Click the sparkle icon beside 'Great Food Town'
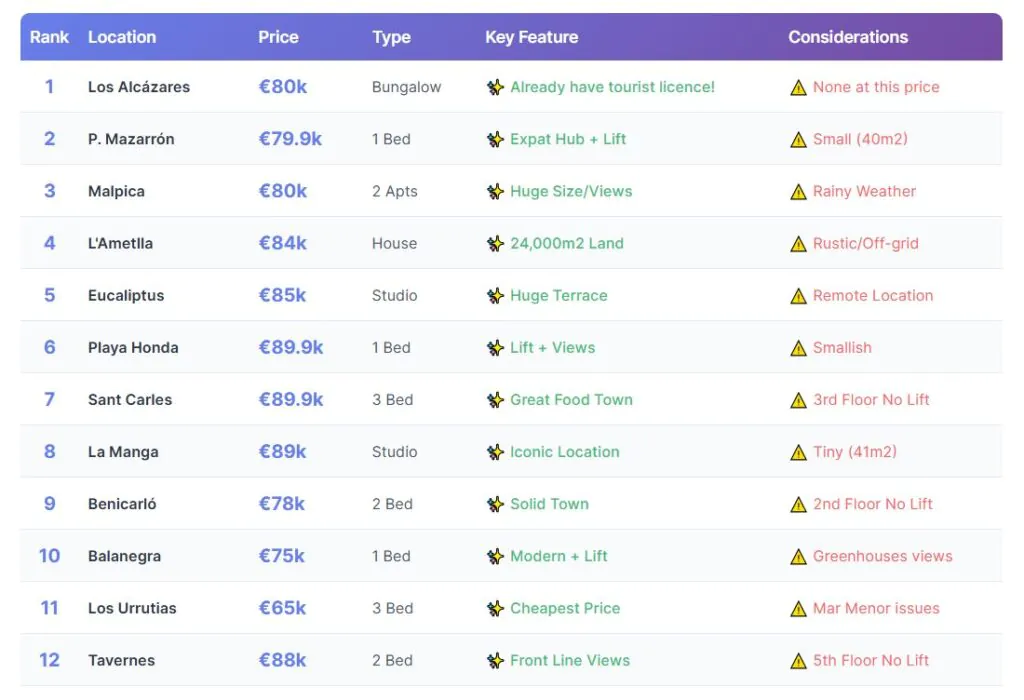The image size is (1024, 700). click(495, 400)
